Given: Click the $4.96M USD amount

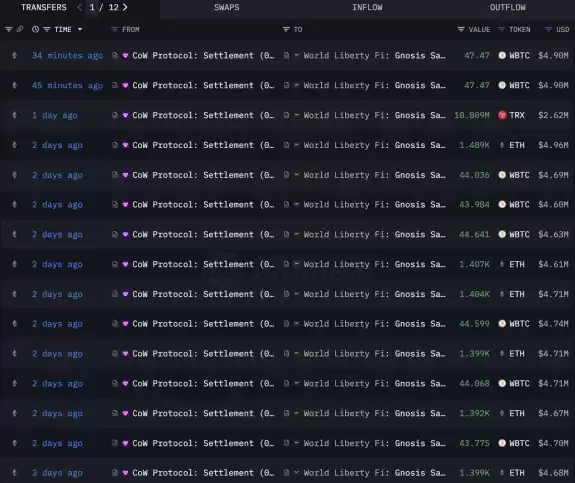Looking at the screenshot, I should click(x=553, y=145).
